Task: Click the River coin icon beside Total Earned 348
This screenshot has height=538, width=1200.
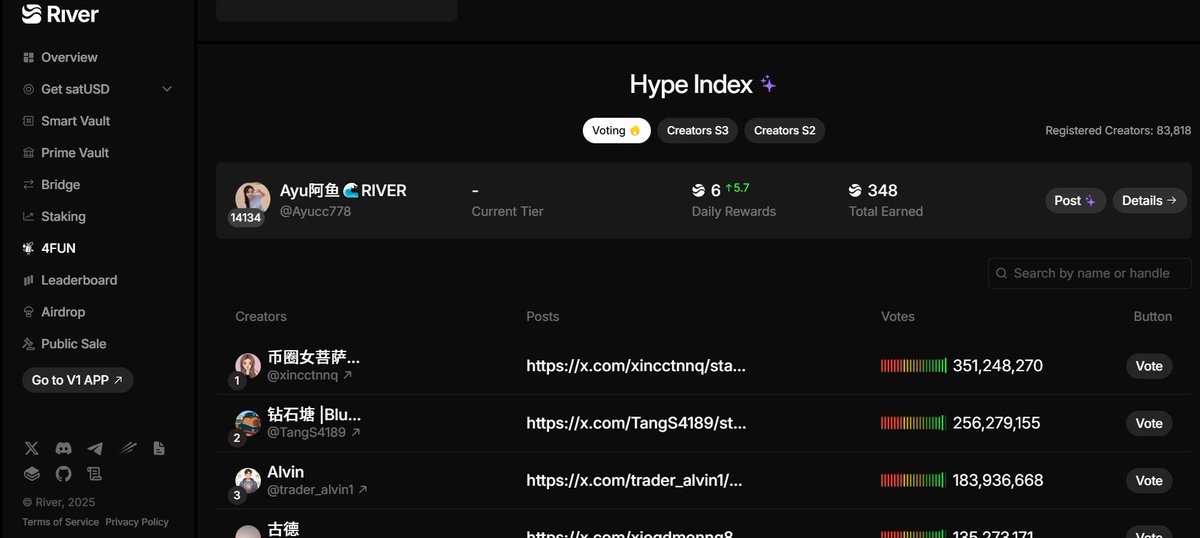Action: pyautogui.click(x=855, y=190)
